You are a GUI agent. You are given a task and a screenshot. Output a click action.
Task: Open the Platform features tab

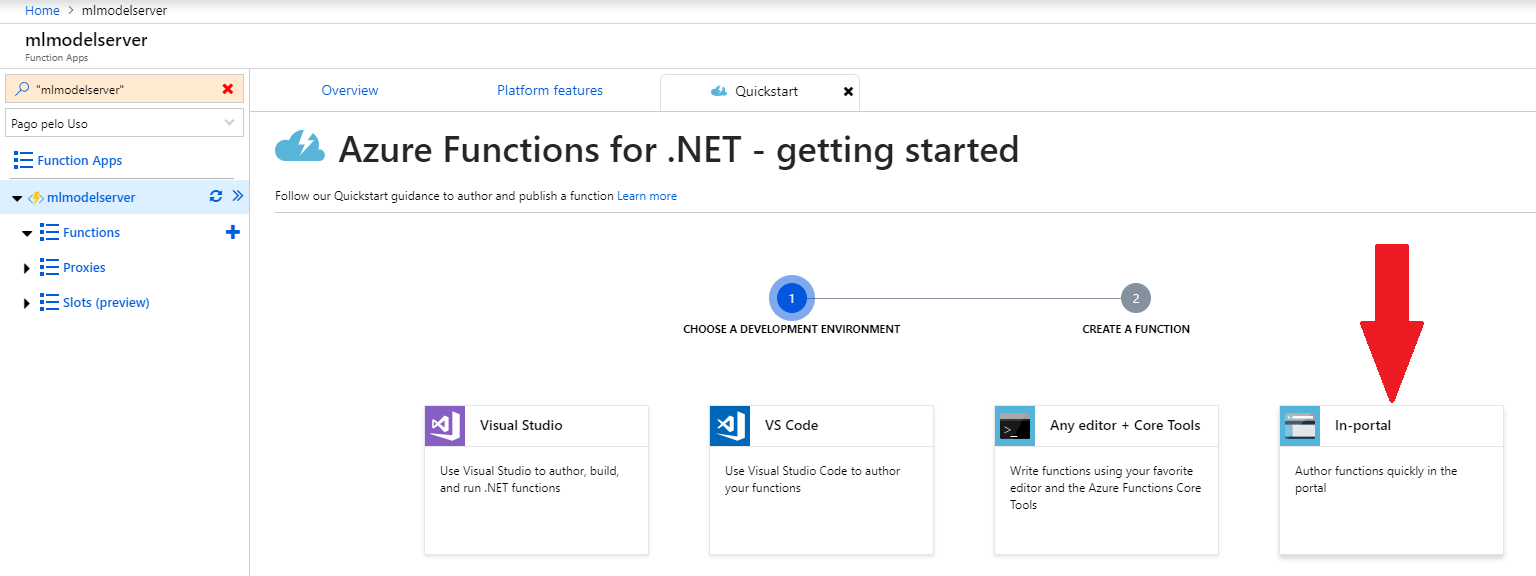coord(550,90)
